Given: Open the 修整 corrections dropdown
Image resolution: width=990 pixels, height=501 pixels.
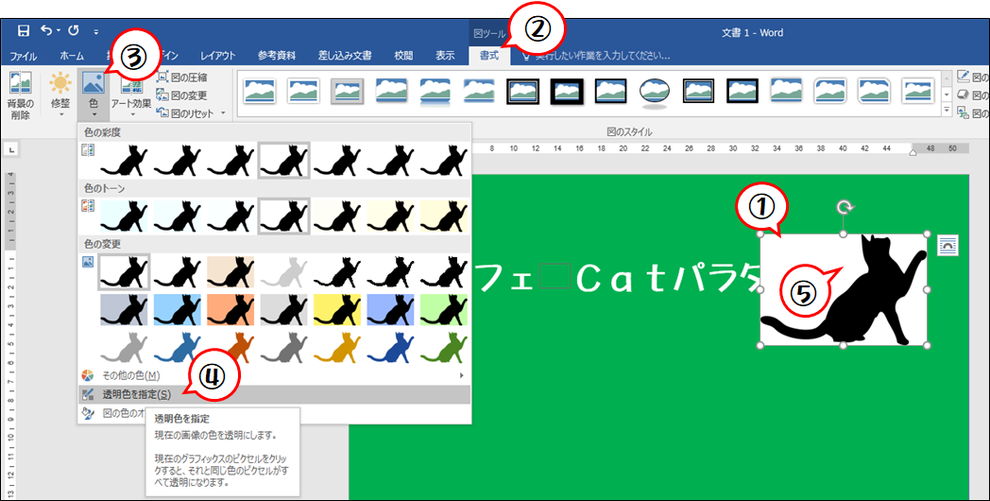Looking at the screenshot, I should pyautogui.click(x=61, y=95).
